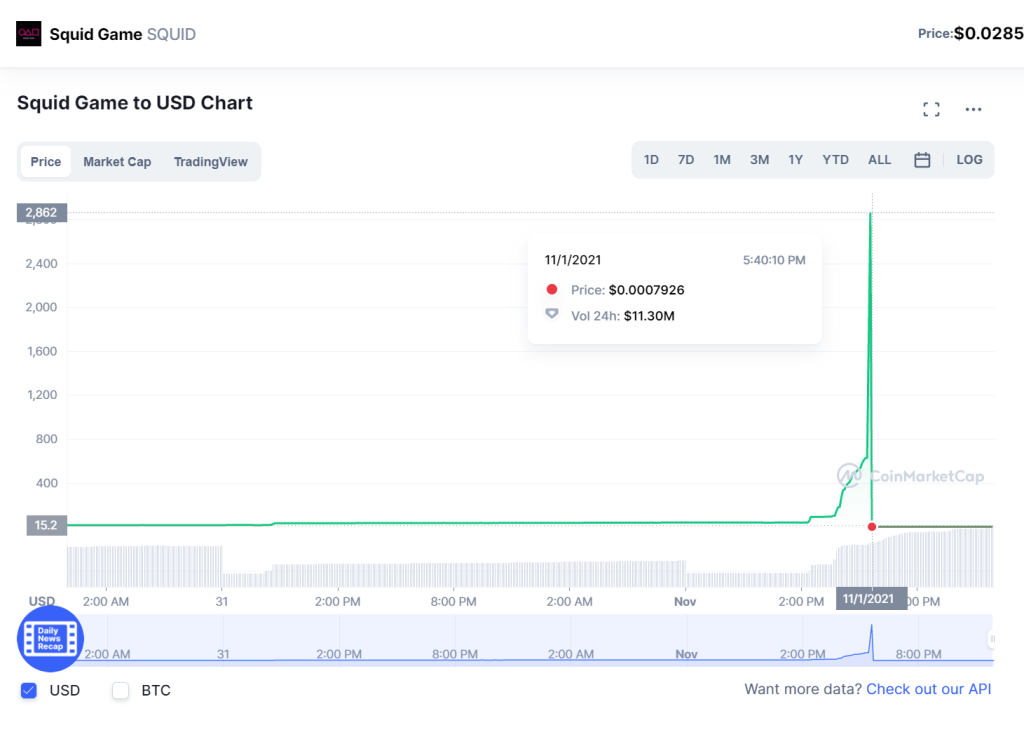1024x732 pixels.
Task: Click the Price: $0.0285 header value
Action: (x=970, y=33)
